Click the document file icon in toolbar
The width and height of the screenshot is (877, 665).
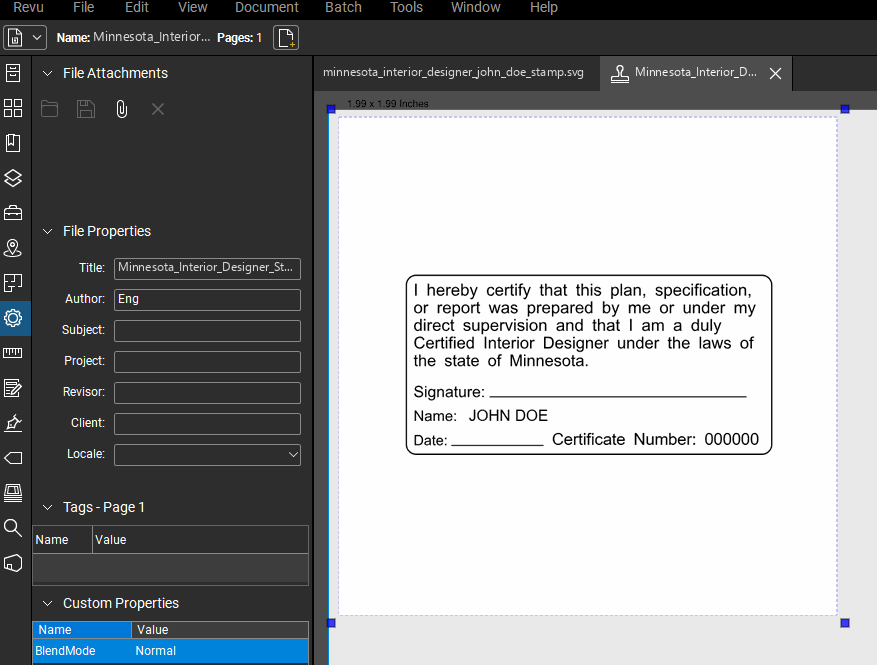[15, 37]
